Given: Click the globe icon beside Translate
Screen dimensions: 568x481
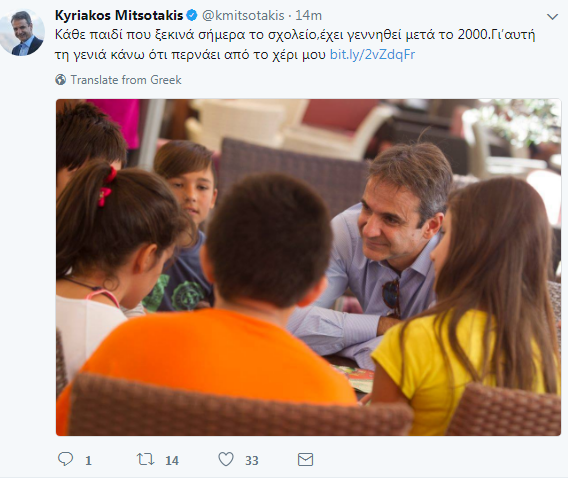Looking at the screenshot, I should (x=60, y=80).
